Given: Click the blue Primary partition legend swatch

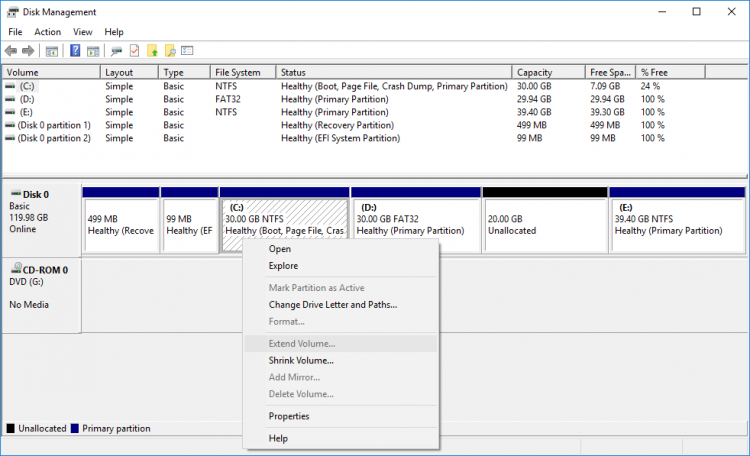Looking at the screenshot, I should pos(75,428).
